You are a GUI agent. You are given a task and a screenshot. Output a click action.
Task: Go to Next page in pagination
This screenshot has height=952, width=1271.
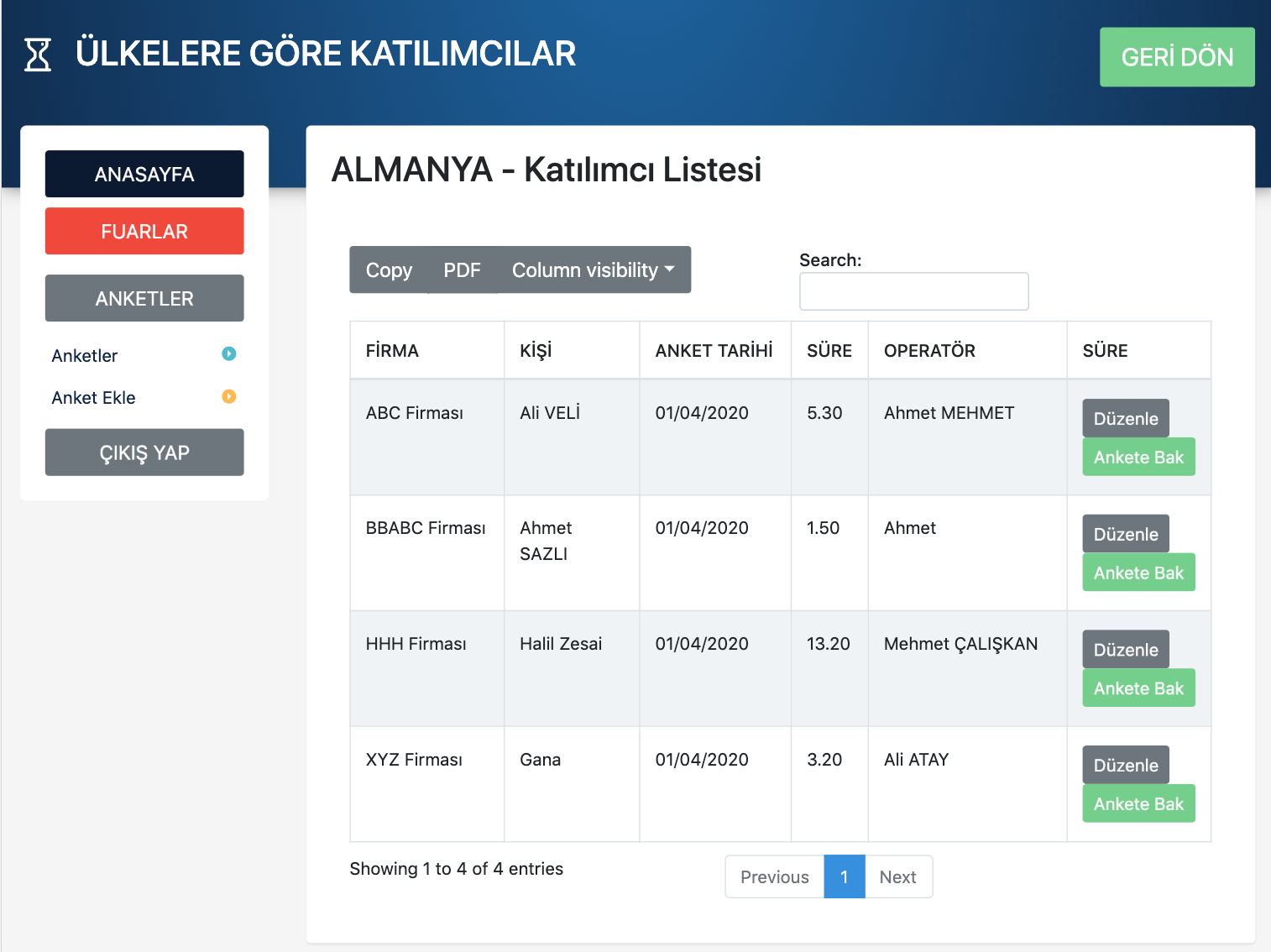point(897,877)
